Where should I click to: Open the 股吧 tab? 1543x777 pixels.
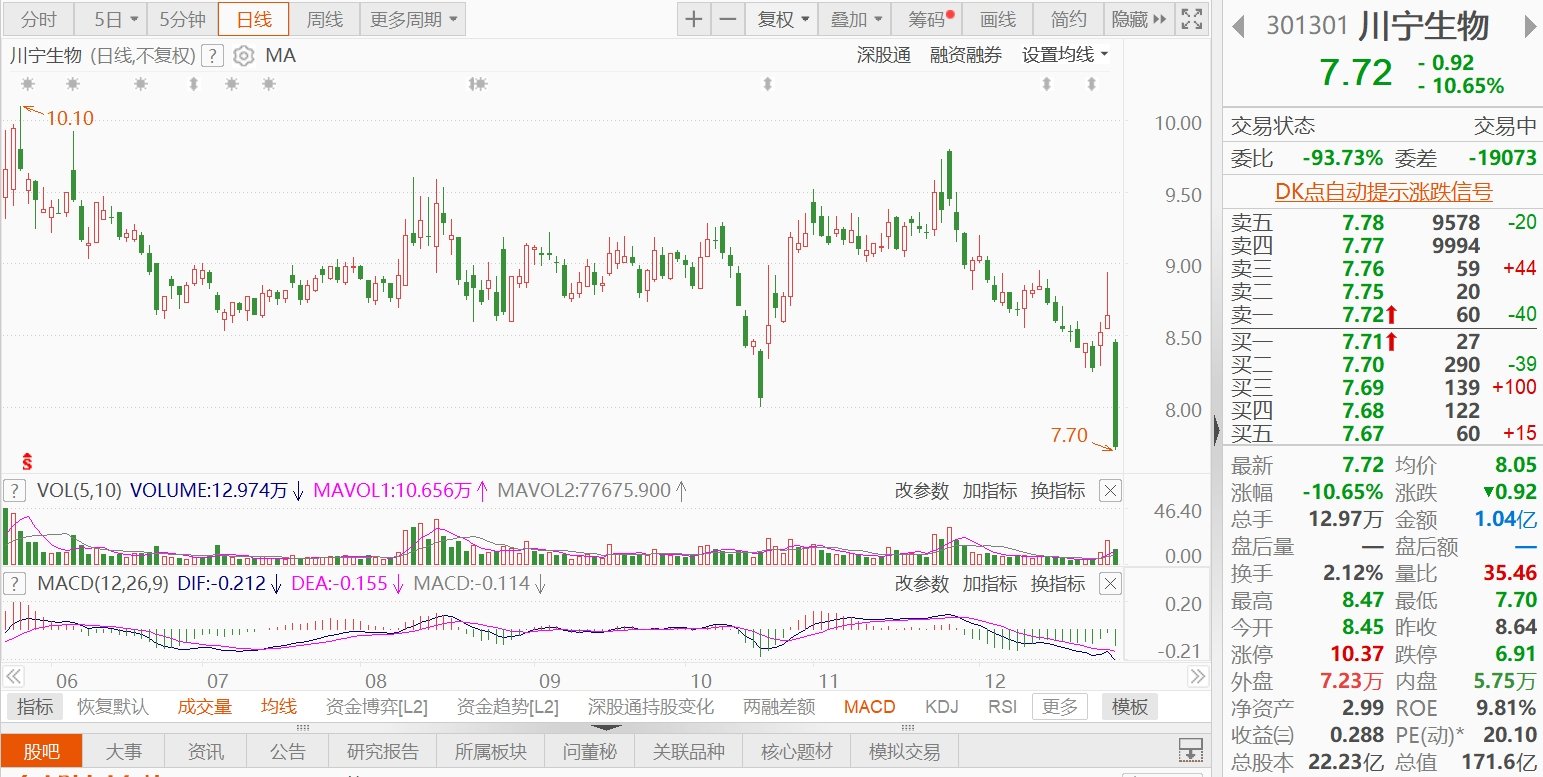coord(41,752)
